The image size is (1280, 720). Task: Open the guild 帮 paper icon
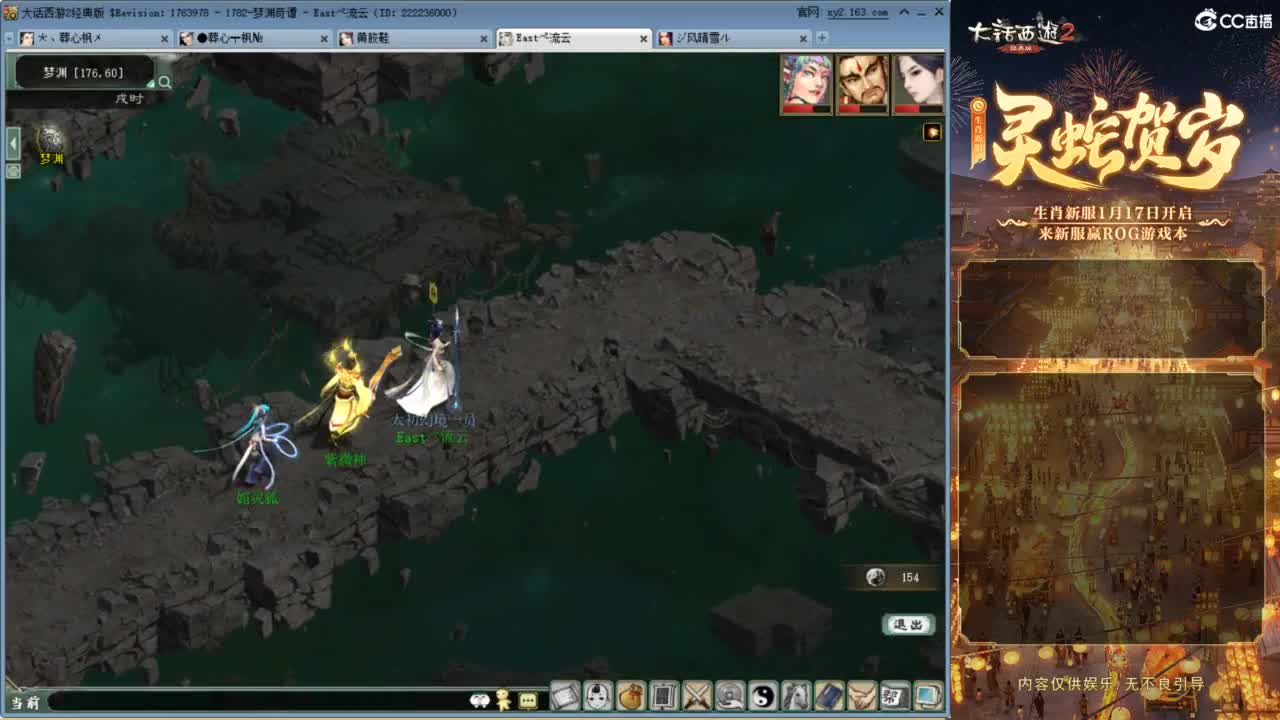pos(895,694)
